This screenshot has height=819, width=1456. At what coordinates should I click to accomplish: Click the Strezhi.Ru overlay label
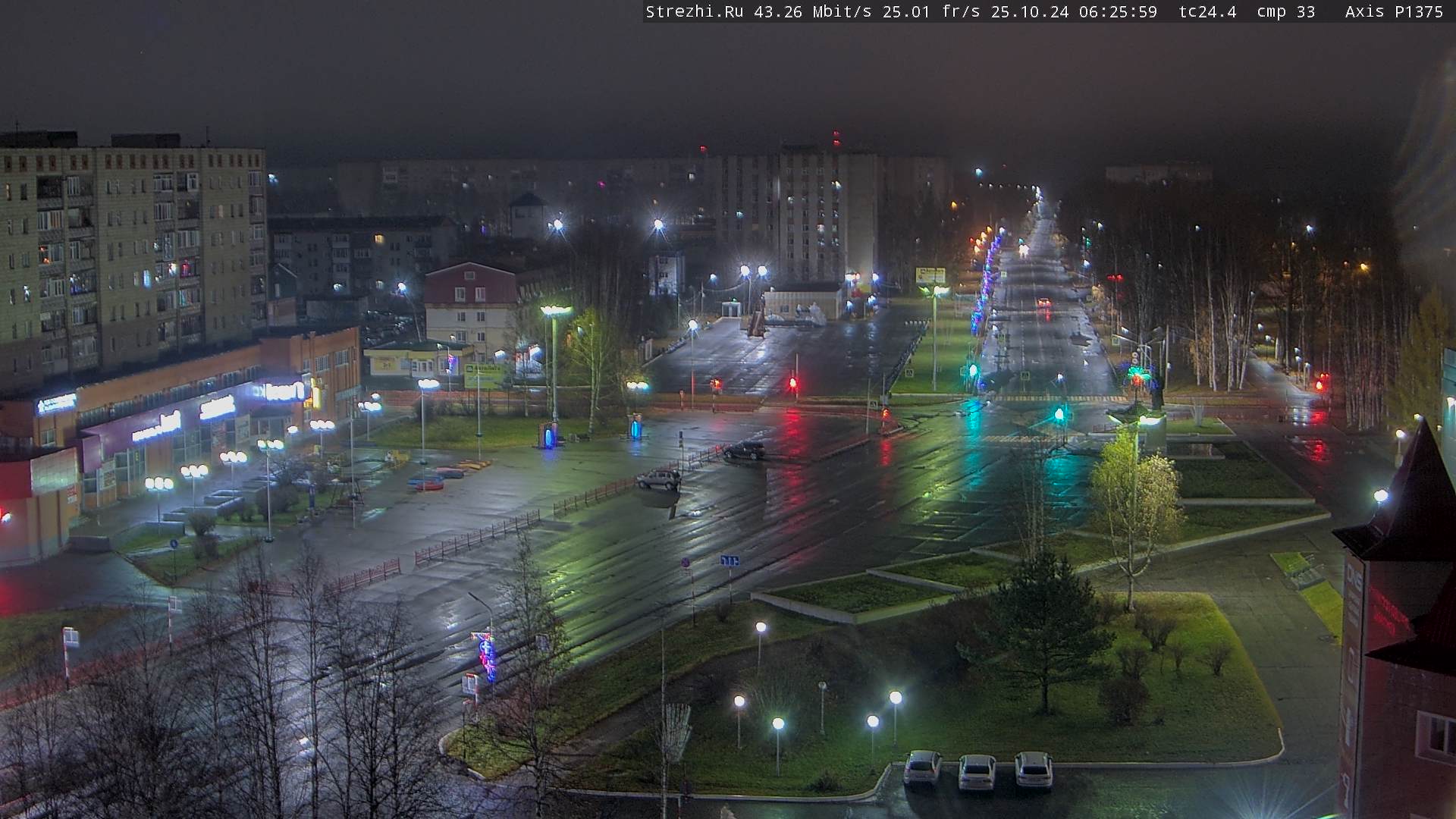(x=694, y=11)
